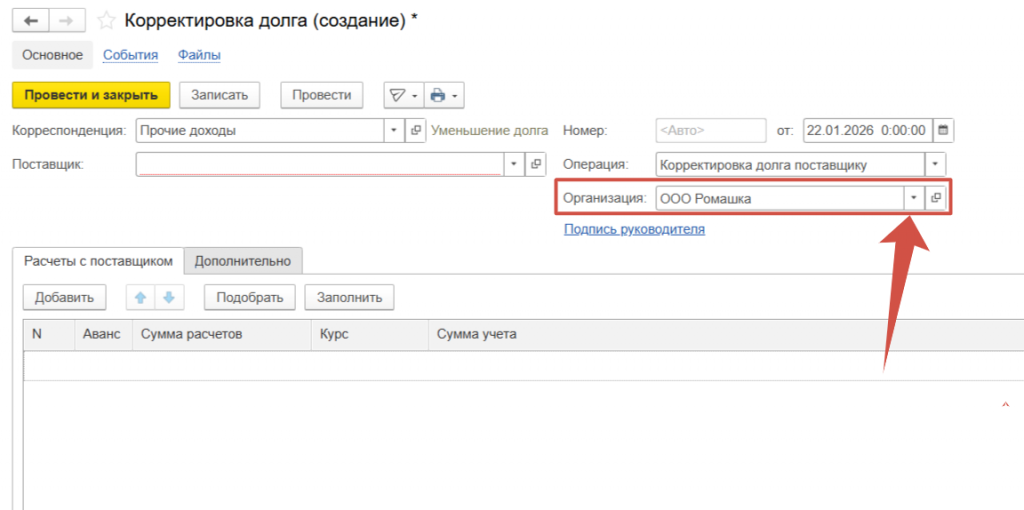The height and width of the screenshot is (510, 1024).
Task: Click the back navigation arrow
Action: pos(30,20)
